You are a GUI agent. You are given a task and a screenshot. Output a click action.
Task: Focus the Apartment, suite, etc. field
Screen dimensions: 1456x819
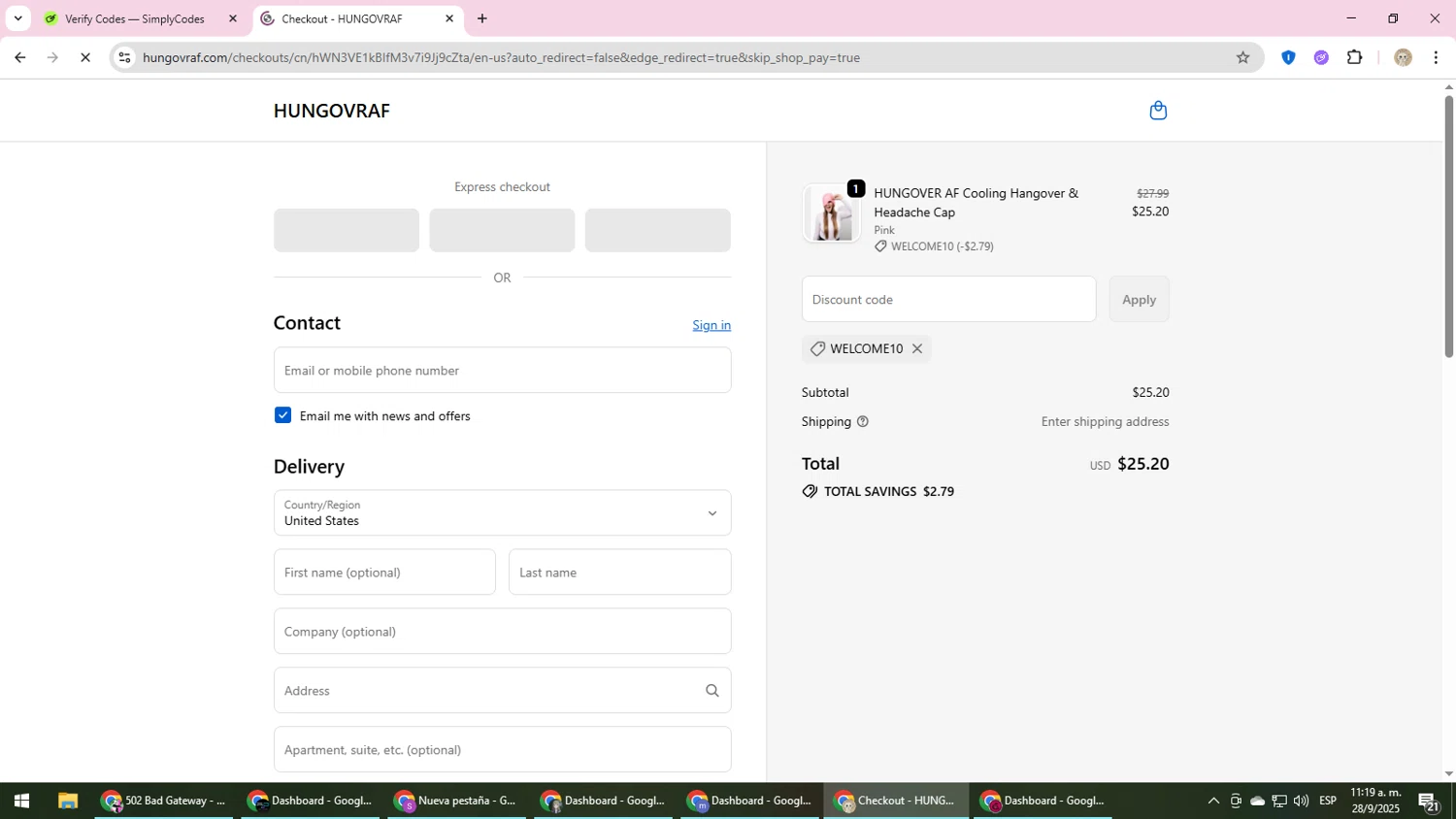(502, 749)
